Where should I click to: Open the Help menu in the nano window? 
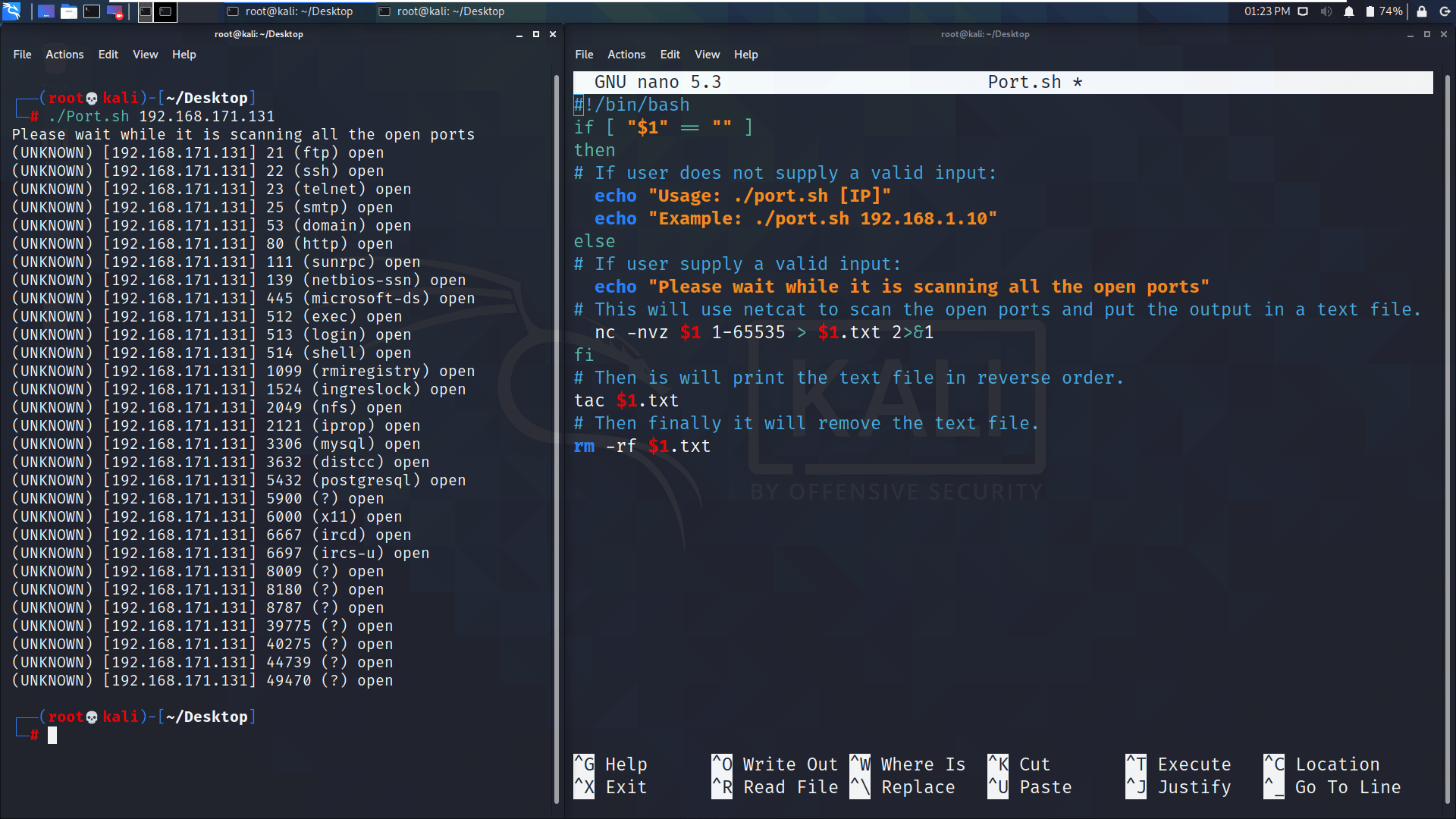pyautogui.click(x=746, y=54)
